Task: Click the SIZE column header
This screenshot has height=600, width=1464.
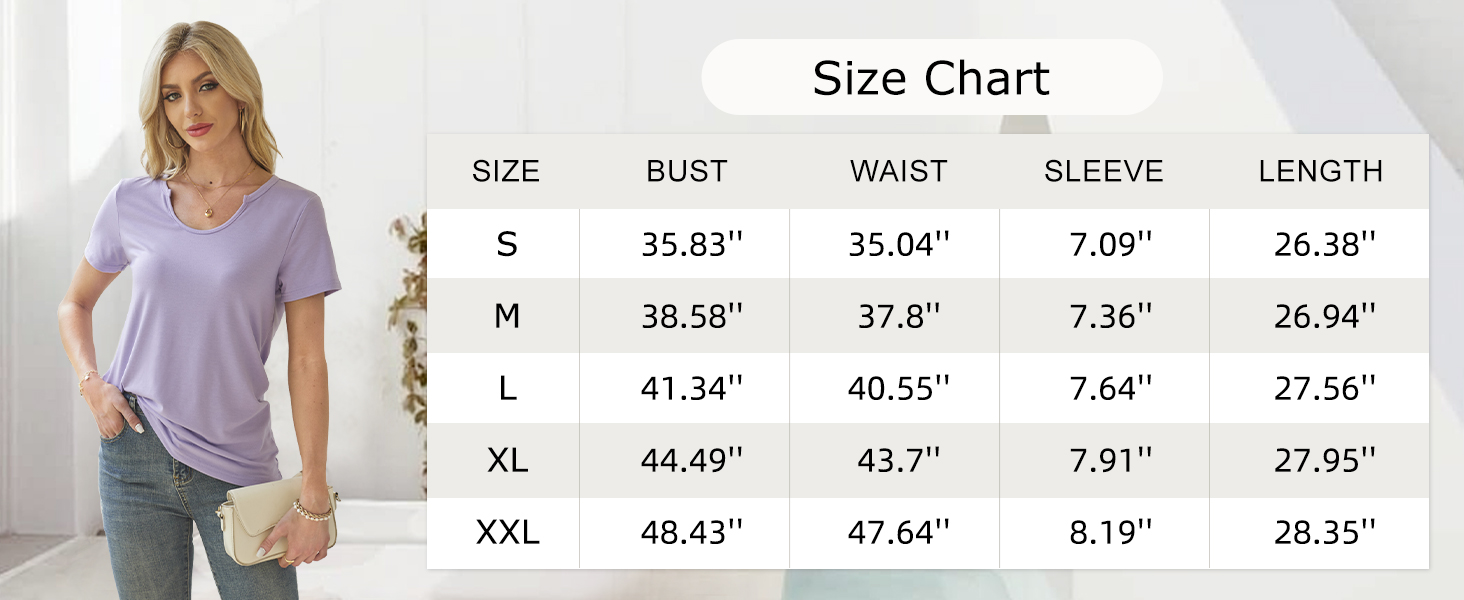Action: click(506, 171)
